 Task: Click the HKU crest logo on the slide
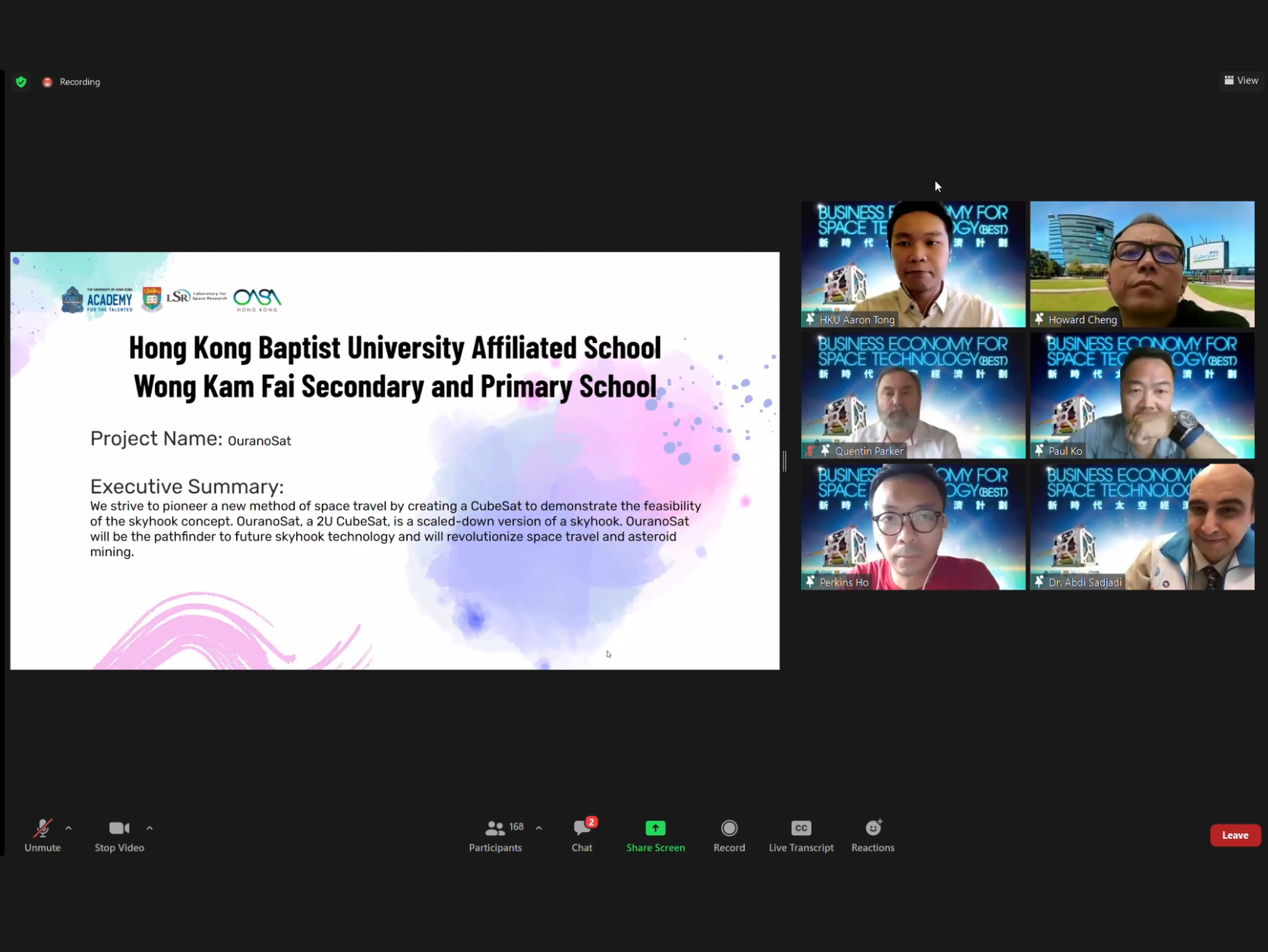(152, 299)
